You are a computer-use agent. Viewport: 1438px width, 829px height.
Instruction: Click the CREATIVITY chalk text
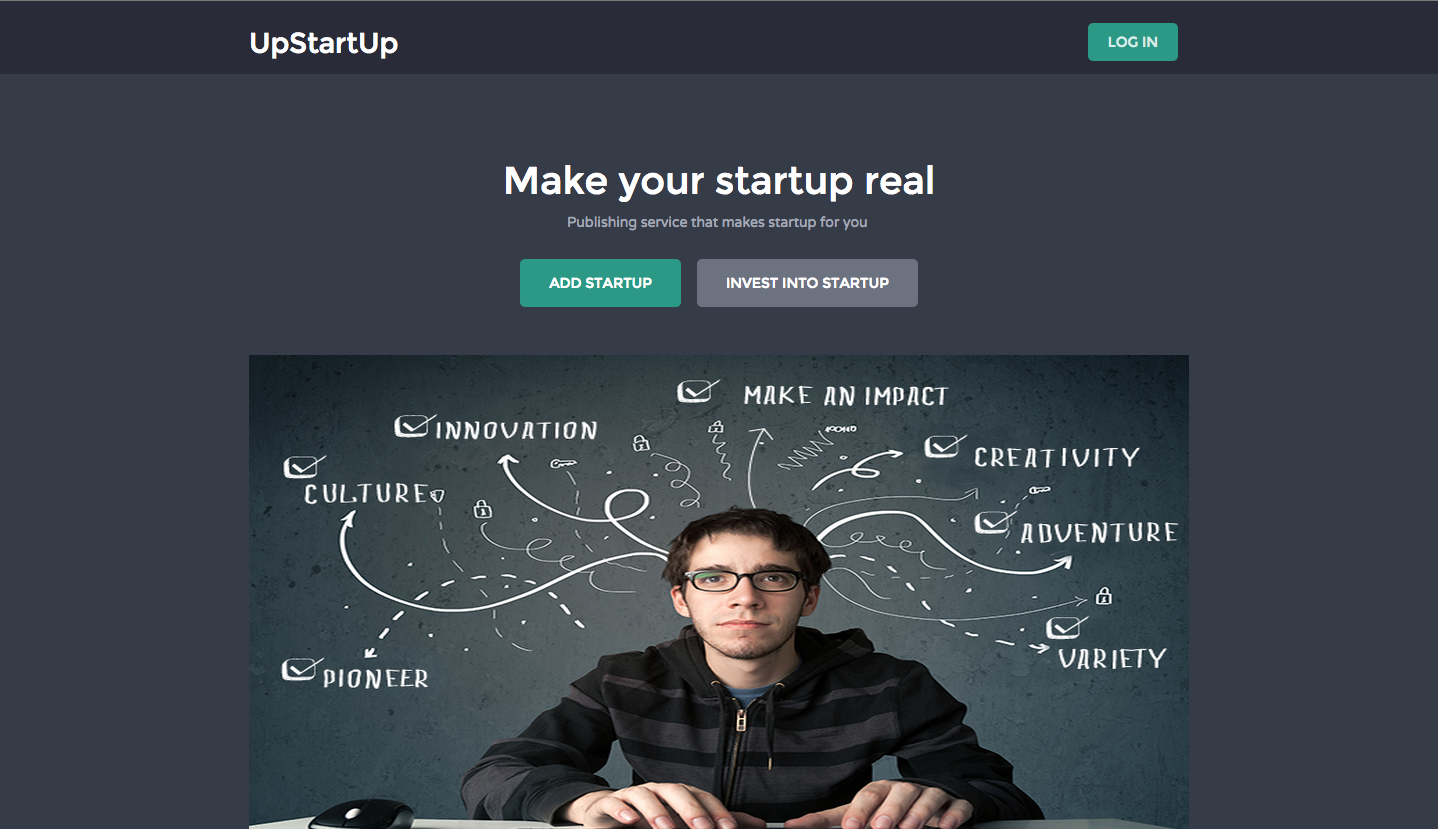tap(1057, 457)
